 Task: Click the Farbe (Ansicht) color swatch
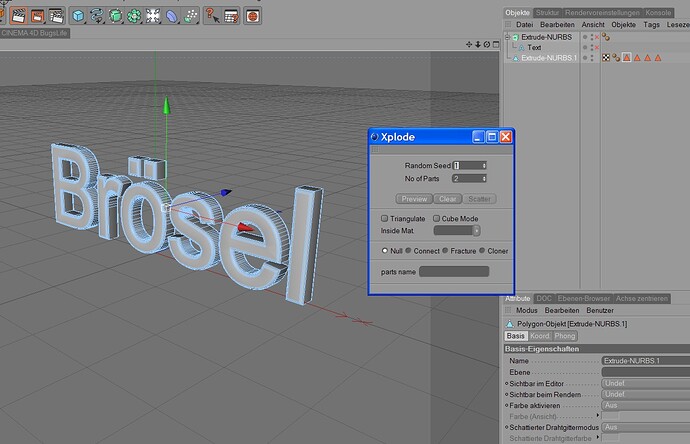coord(610,416)
